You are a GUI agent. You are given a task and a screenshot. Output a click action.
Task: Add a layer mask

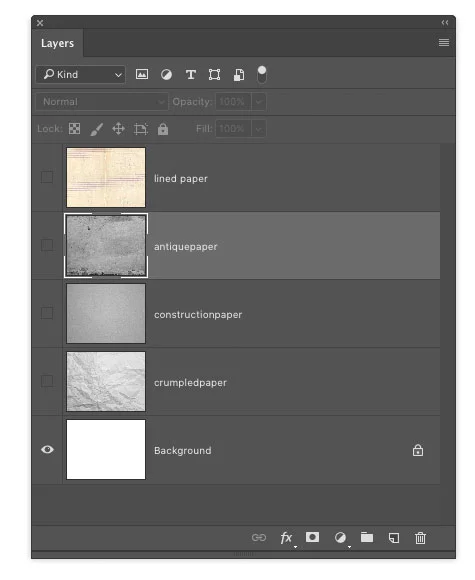pos(313,537)
